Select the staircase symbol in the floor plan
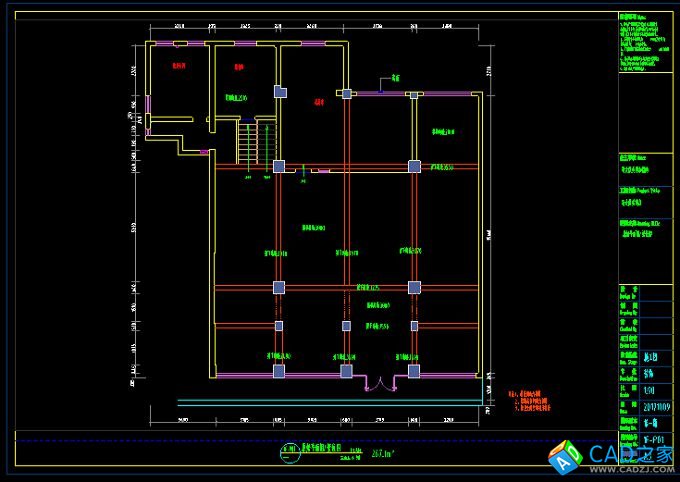Image resolution: width=680 pixels, height=482 pixels. pyautogui.click(x=248, y=145)
